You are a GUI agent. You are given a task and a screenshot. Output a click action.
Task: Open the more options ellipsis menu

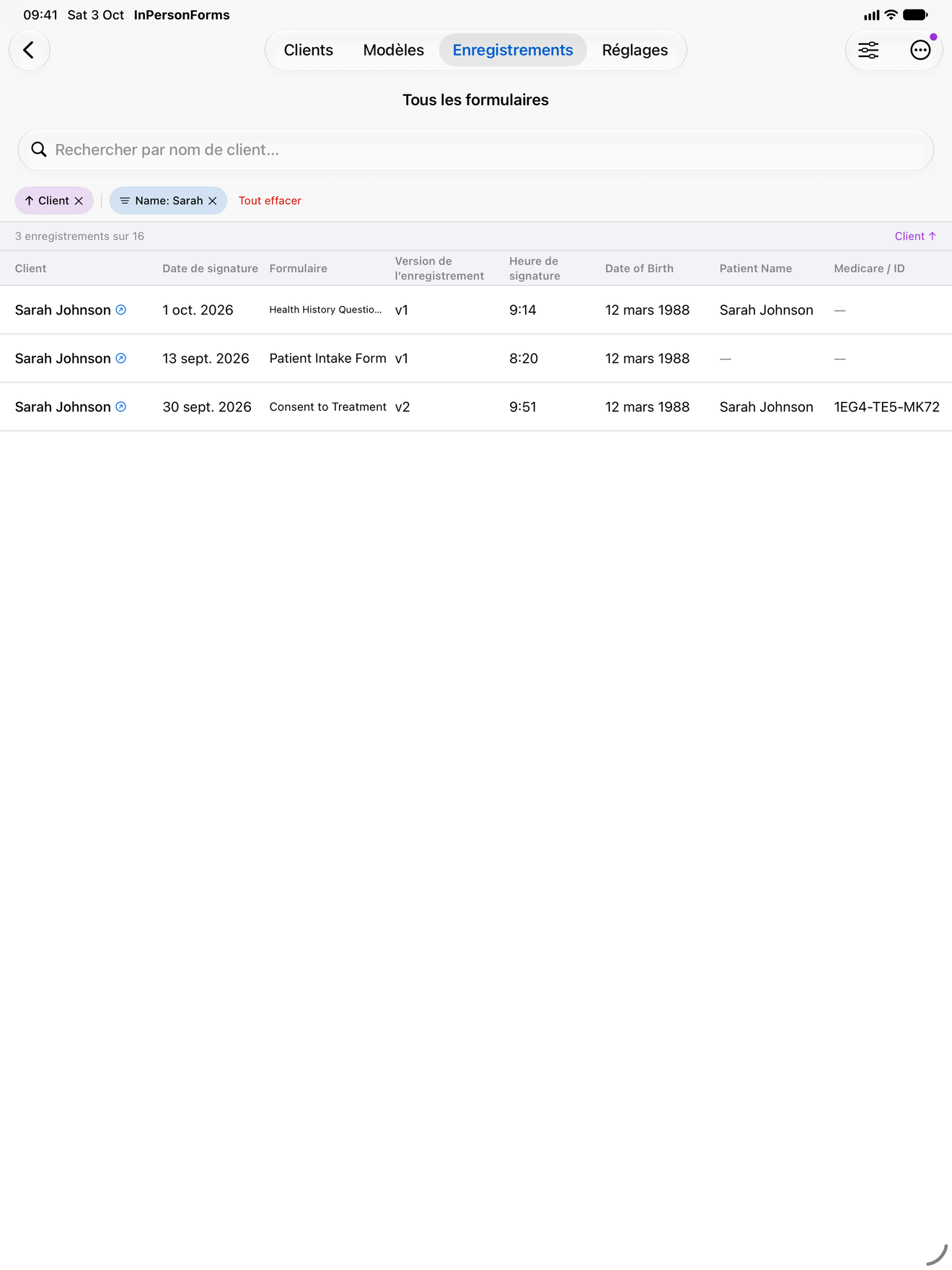point(920,50)
